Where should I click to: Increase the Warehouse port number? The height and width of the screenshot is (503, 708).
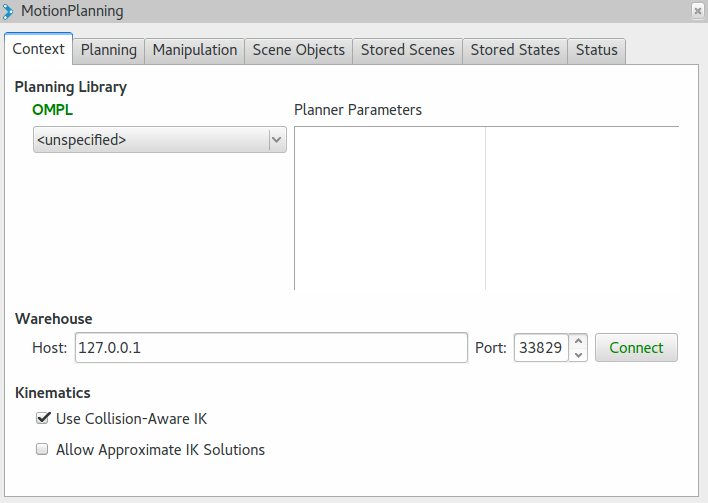pos(579,340)
